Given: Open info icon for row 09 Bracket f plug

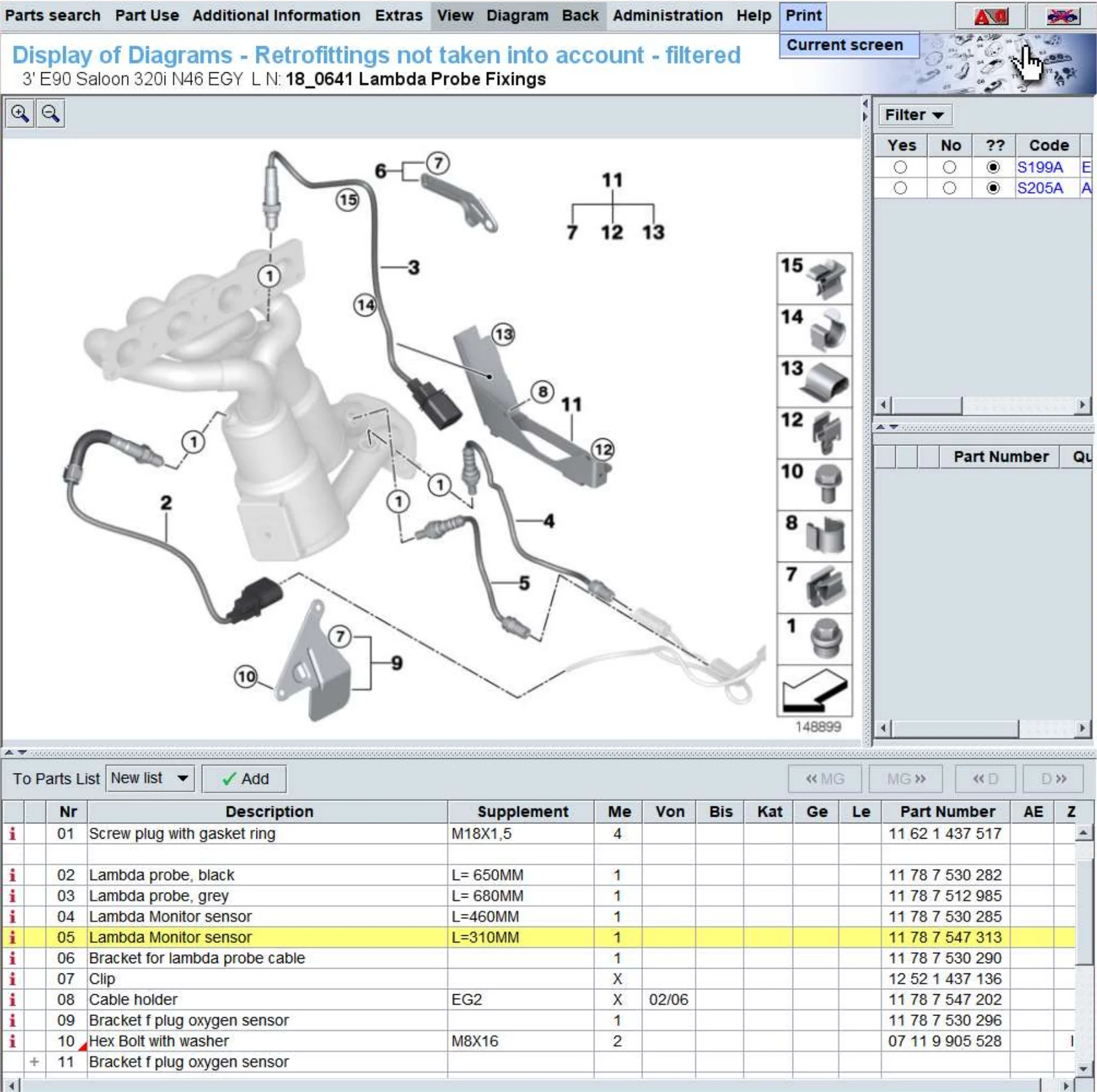Looking at the screenshot, I should (12, 1020).
